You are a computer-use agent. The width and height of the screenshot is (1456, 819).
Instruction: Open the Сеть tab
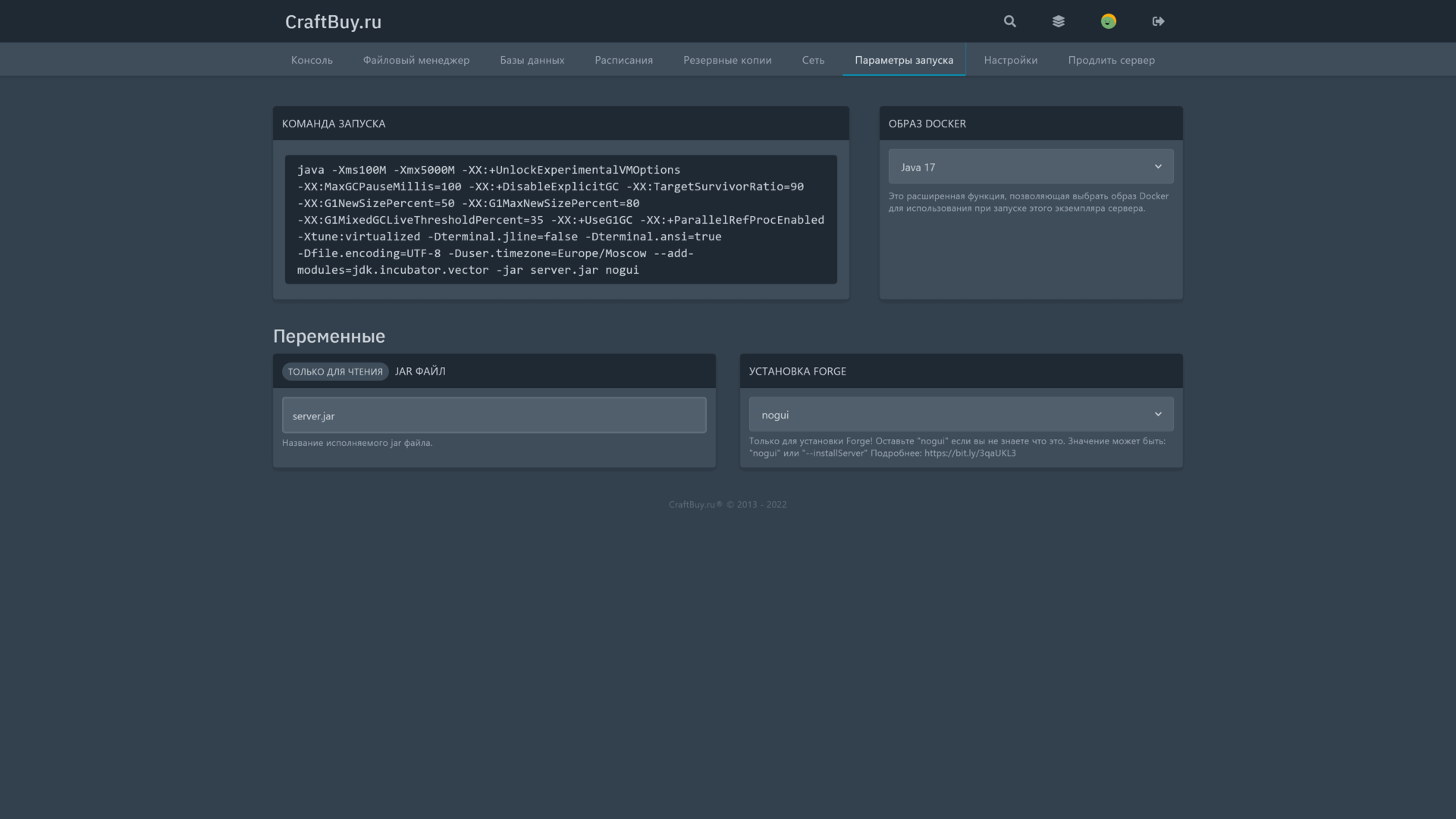click(x=813, y=60)
